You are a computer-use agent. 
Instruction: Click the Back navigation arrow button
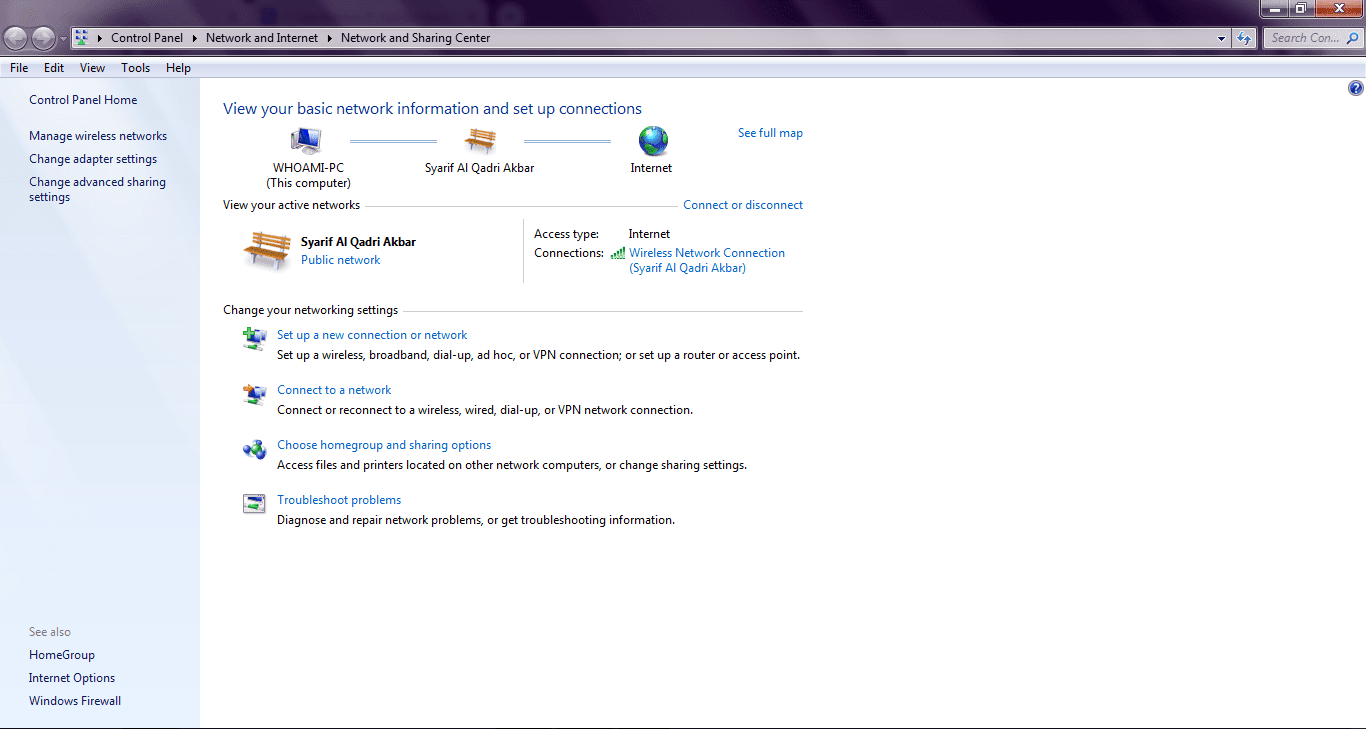pyautogui.click(x=16, y=38)
